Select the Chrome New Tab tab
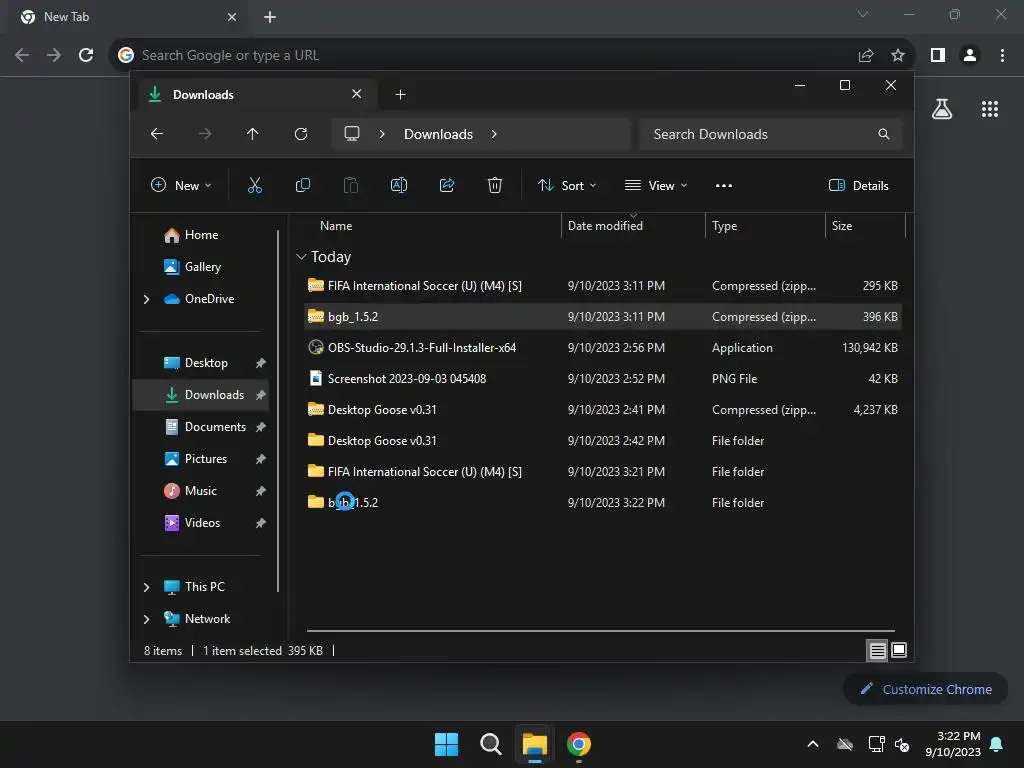The width and height of the screenshot is (1024, 768). [x=127, y=17]
